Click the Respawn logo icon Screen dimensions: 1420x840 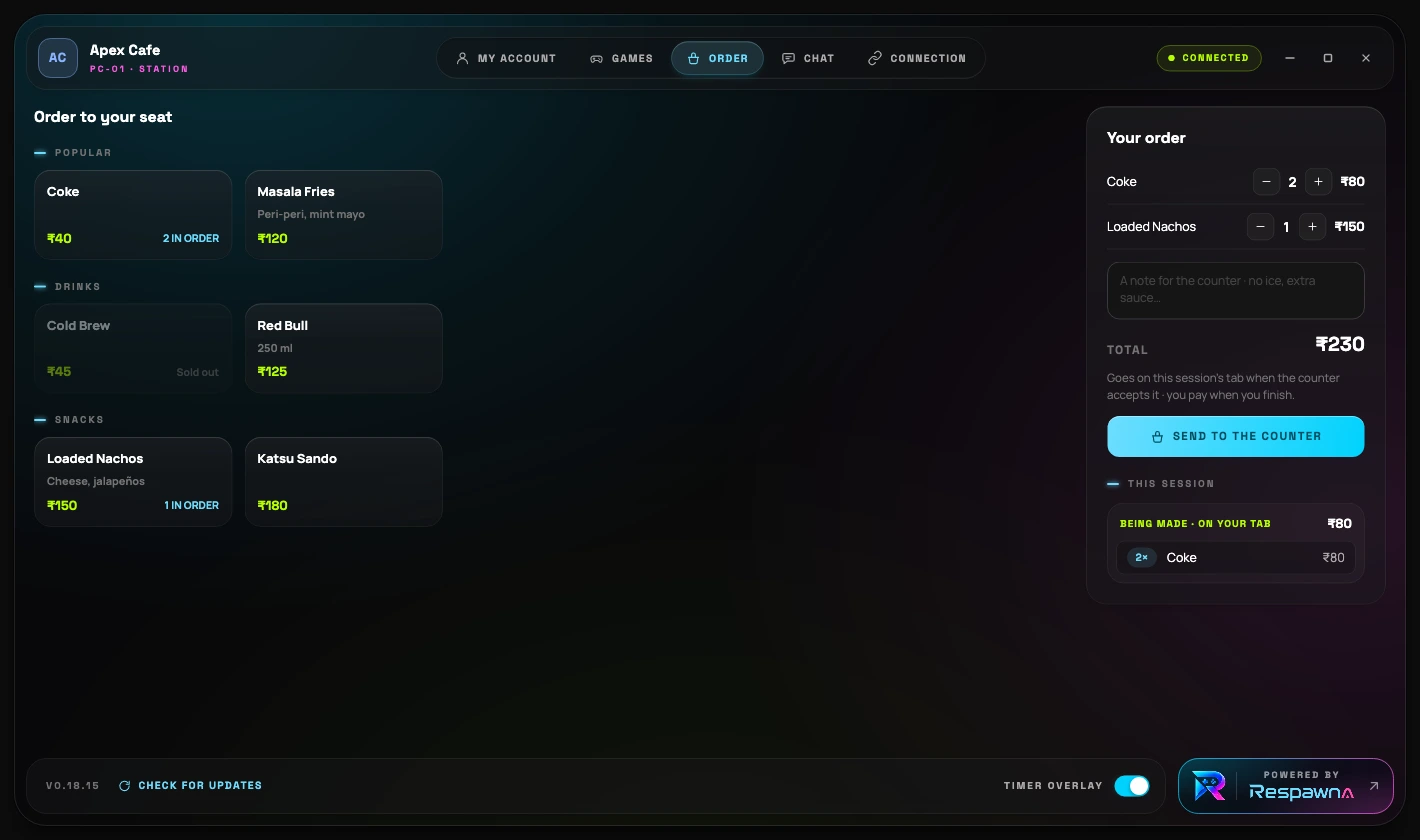pyautogui.click(x=1209, y=786)
